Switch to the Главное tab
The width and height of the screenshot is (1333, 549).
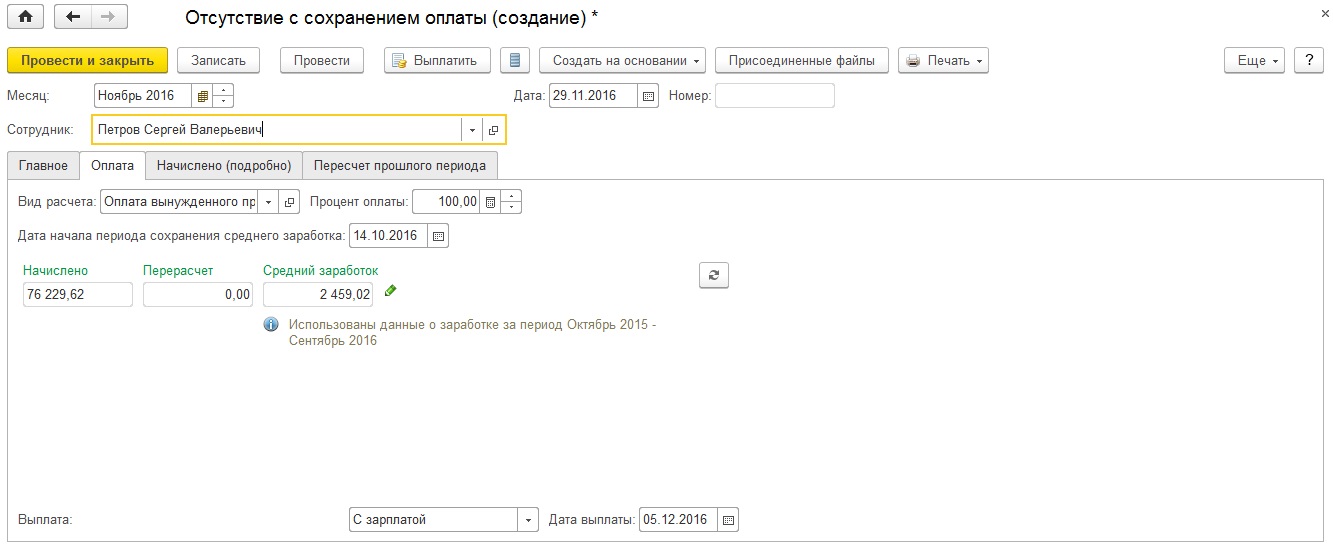(43, 166)
